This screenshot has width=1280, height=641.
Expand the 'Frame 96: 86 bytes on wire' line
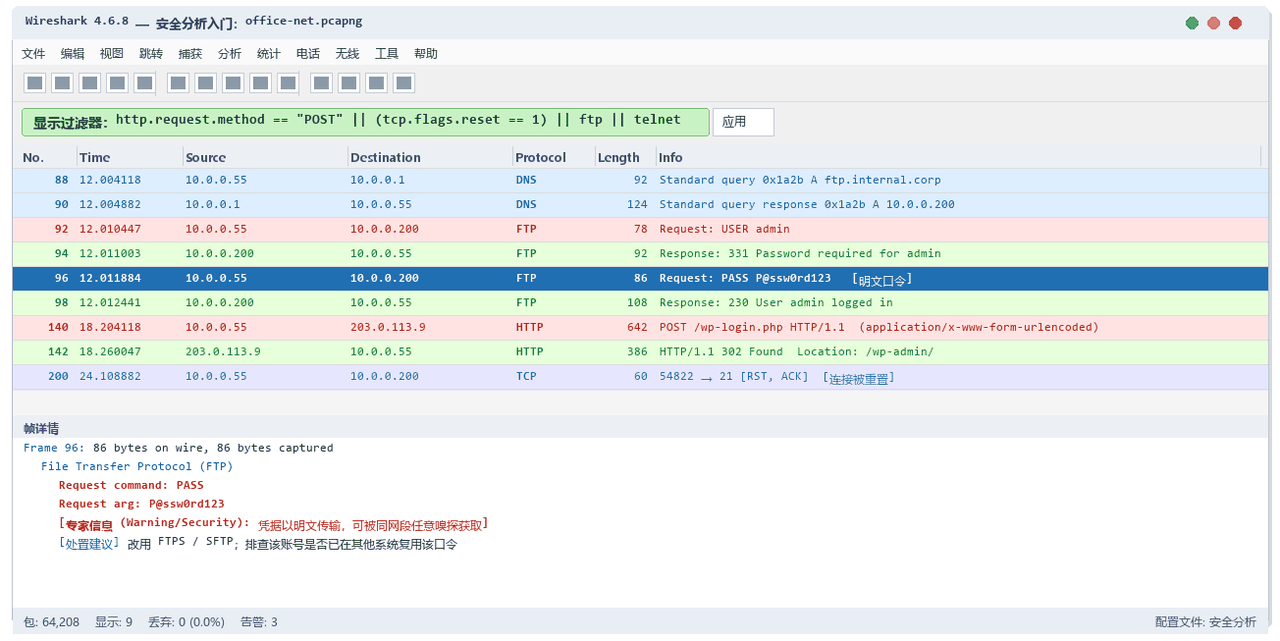(178, 448)
